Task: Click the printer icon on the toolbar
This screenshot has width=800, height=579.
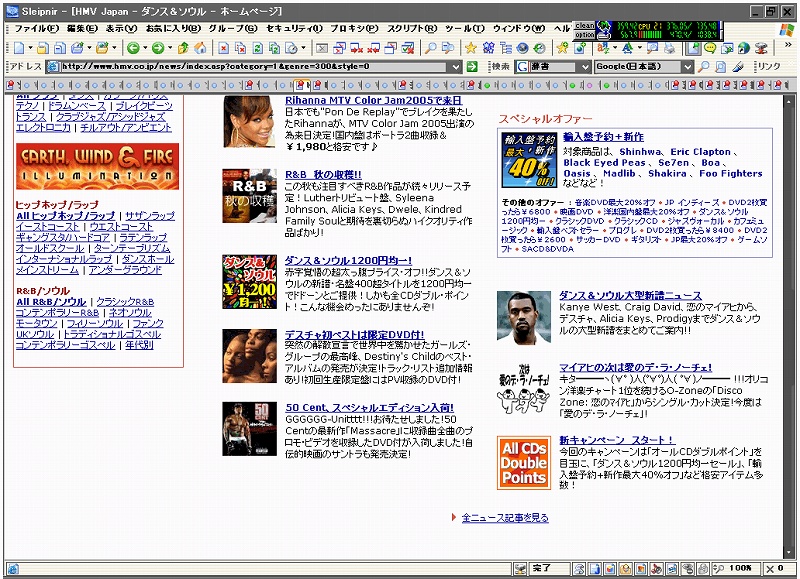Action: tap(670, 48)
